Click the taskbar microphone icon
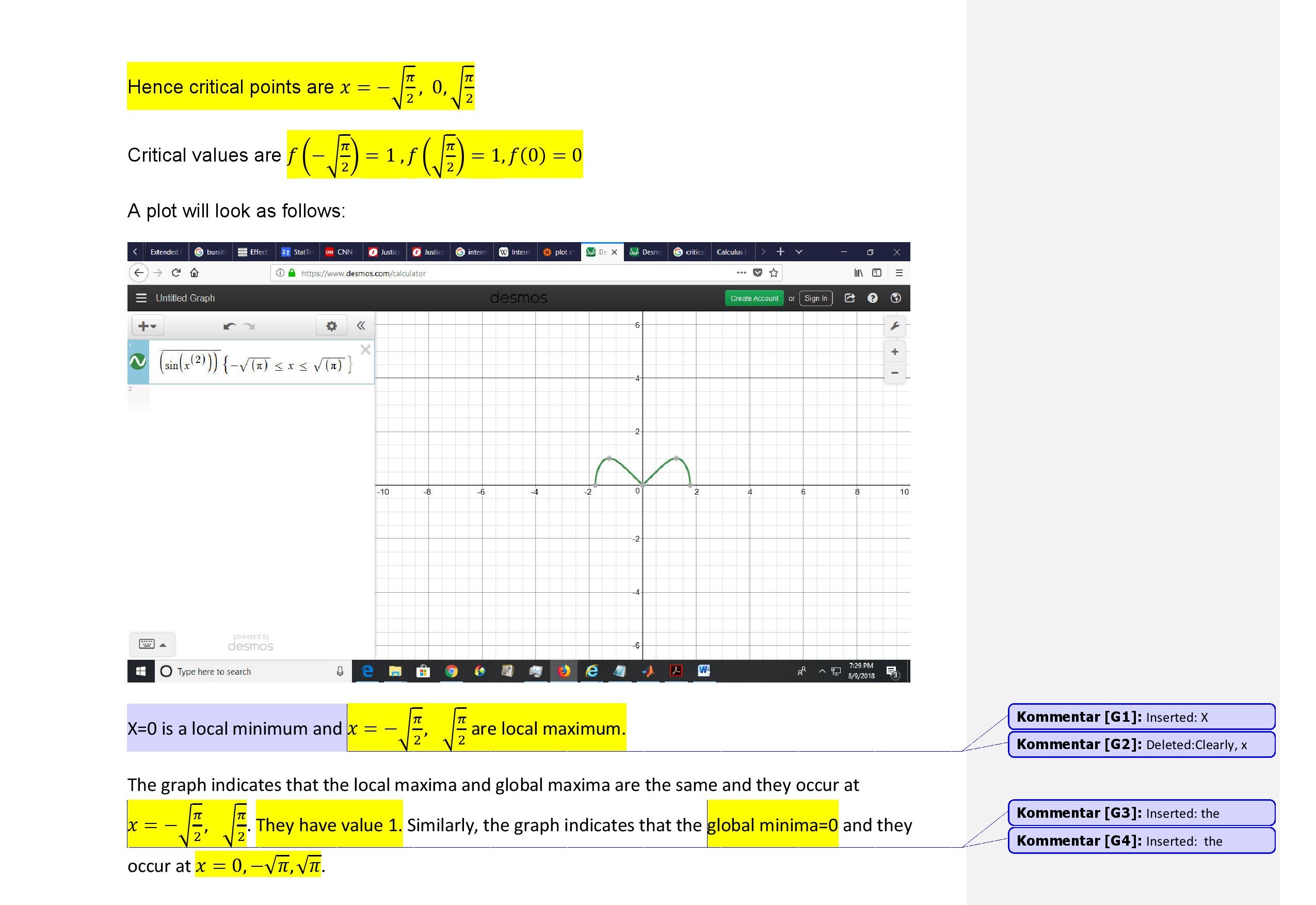The width and height of the screenshot is (1316, 905). pyautogui.click(x=340, y=671)
